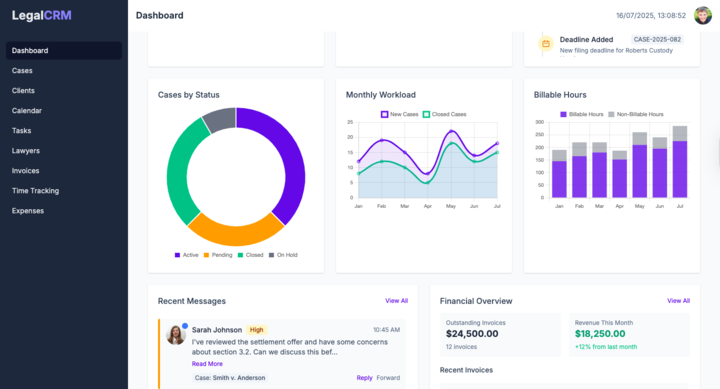Click the user profile avatar in the header
This screenshot has height=389, width=720.
(x=703, y=16)
